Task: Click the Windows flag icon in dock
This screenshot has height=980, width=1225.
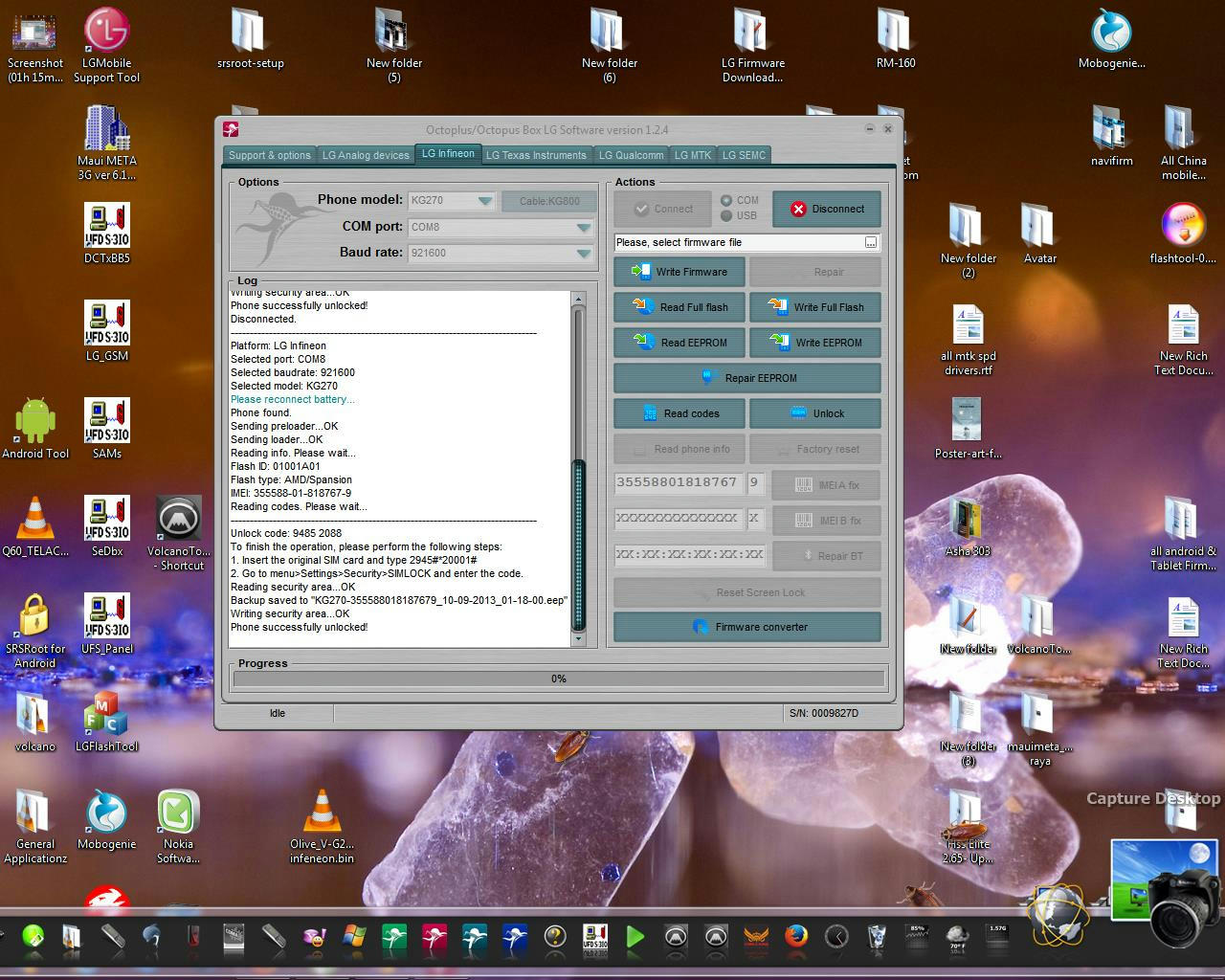Action: pos(354,936)
